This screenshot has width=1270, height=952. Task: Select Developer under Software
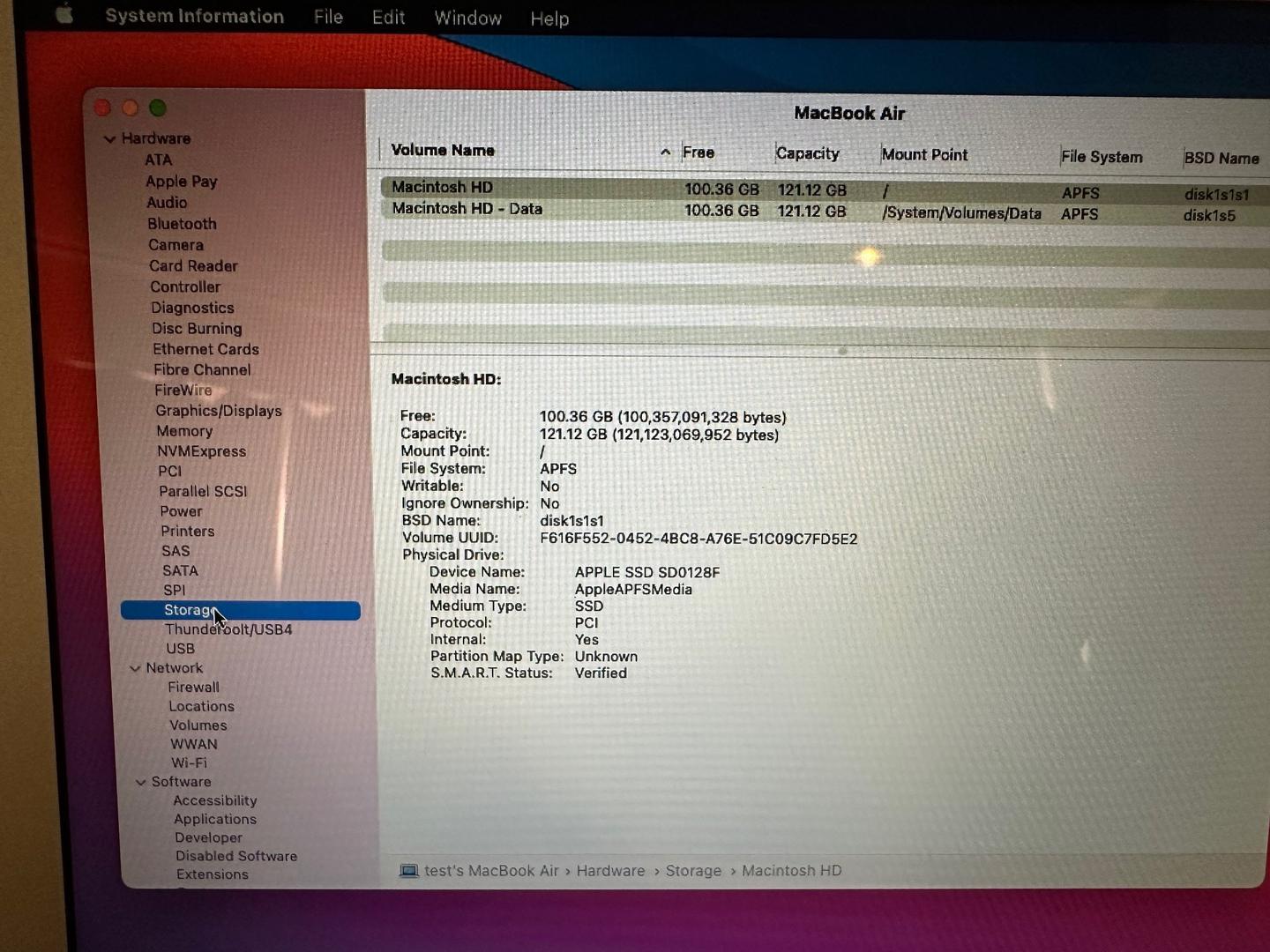coord(208,837)
